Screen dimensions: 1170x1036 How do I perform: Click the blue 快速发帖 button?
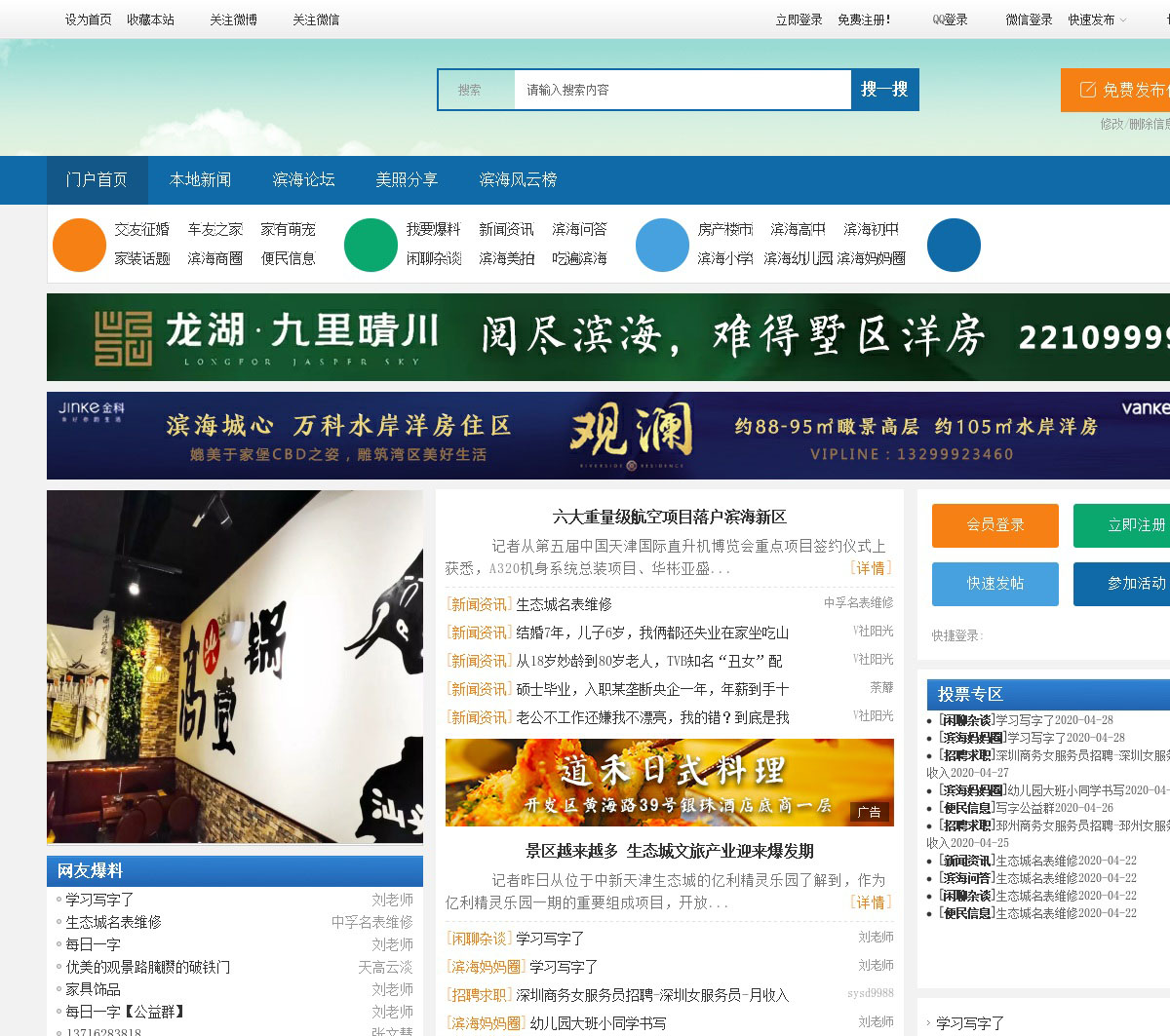(x=994, y=584)
